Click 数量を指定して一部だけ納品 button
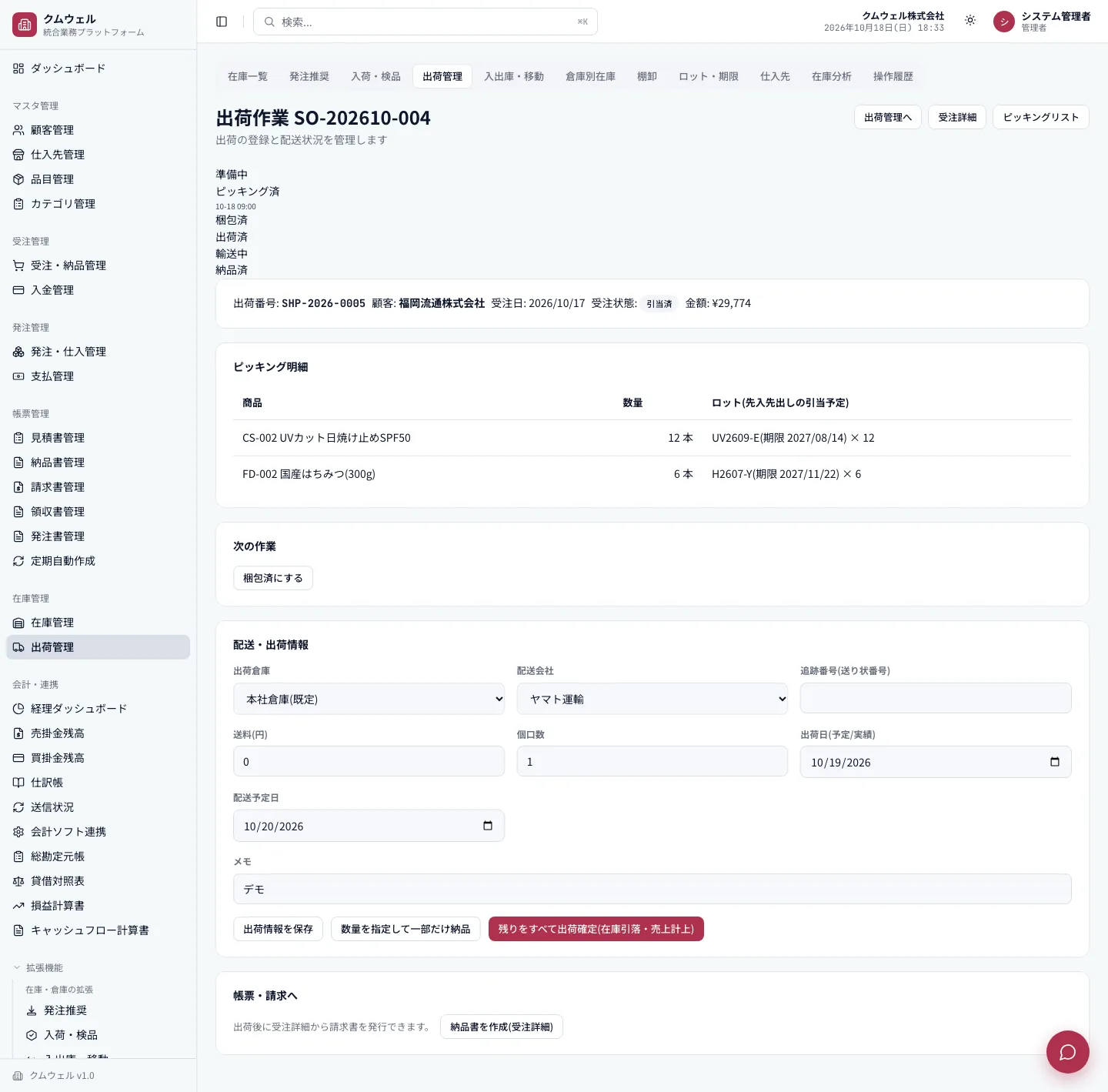The image size is (1108, 1092). coord(405,929)
